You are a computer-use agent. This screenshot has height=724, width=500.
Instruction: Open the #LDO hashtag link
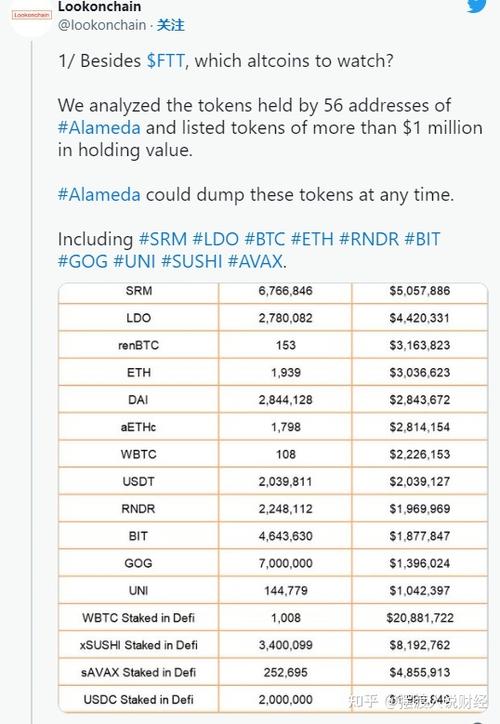coord(216,239)
